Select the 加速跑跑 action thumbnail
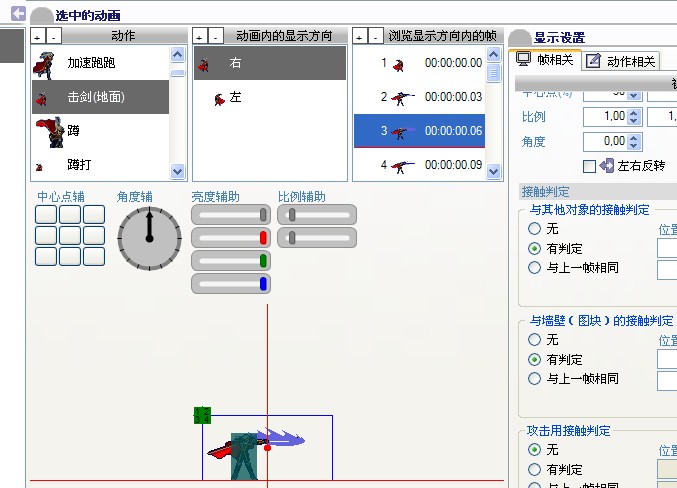The height and width of the screenshot is (488, 677). [44, 65]
